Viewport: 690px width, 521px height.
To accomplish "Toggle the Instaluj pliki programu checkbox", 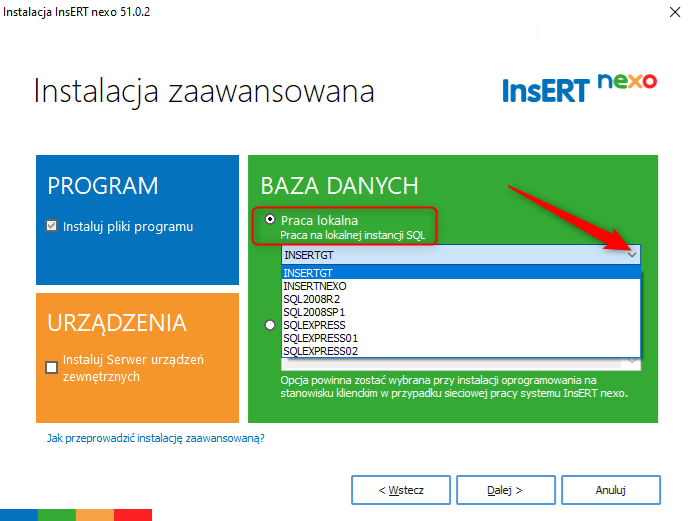I will point(51,226).
